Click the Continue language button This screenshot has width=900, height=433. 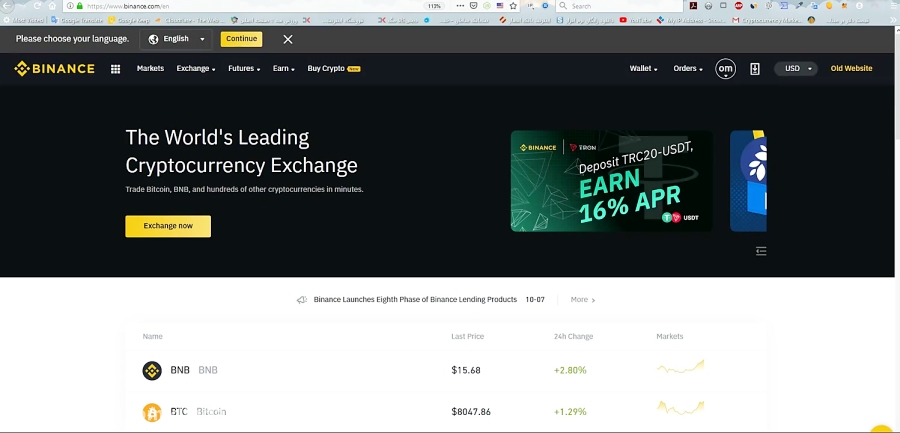coord(241,39)
